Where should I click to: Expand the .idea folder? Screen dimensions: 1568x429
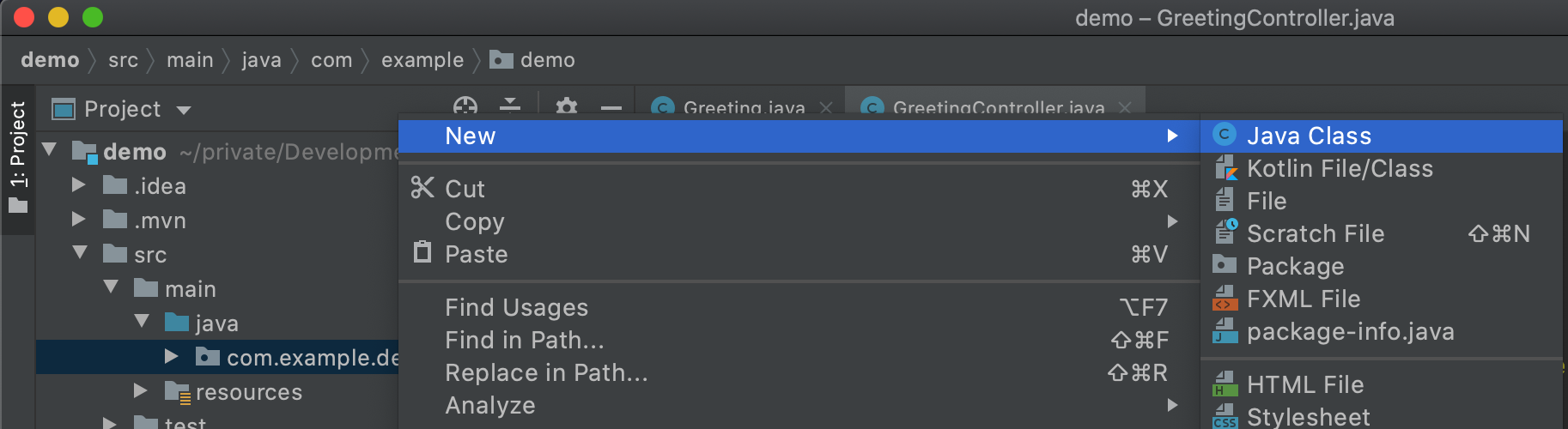79,185
